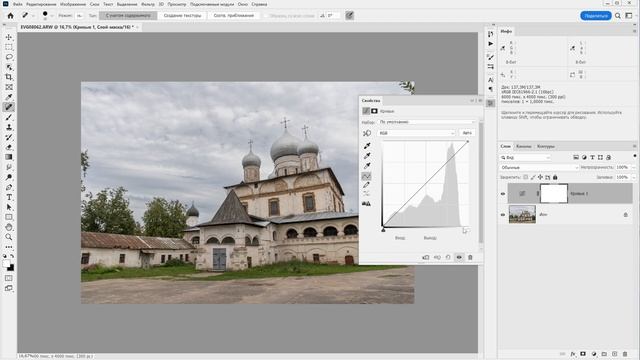This screenshot has width=640, height=360.
Task: Toggle visibility of the background layer
Action: point(503,215)
